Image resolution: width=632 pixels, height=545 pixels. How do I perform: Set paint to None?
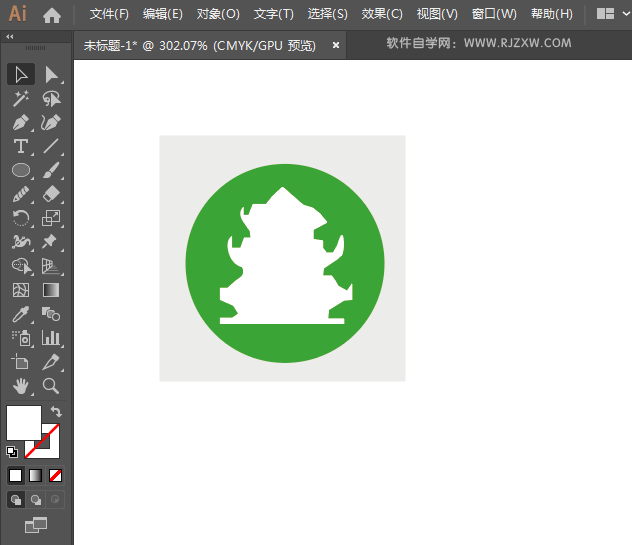coord(56,475)
